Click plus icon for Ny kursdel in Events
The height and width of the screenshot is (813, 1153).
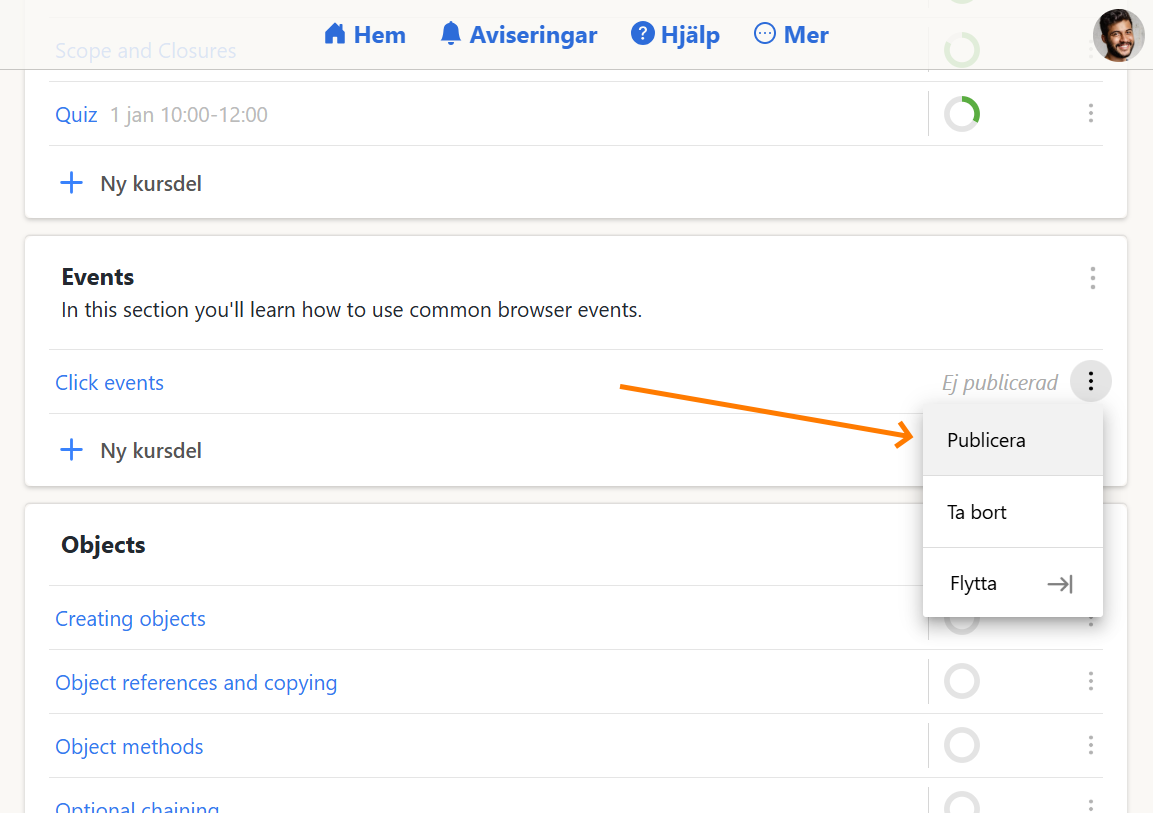pyautogui.click(x=72, y=450)
